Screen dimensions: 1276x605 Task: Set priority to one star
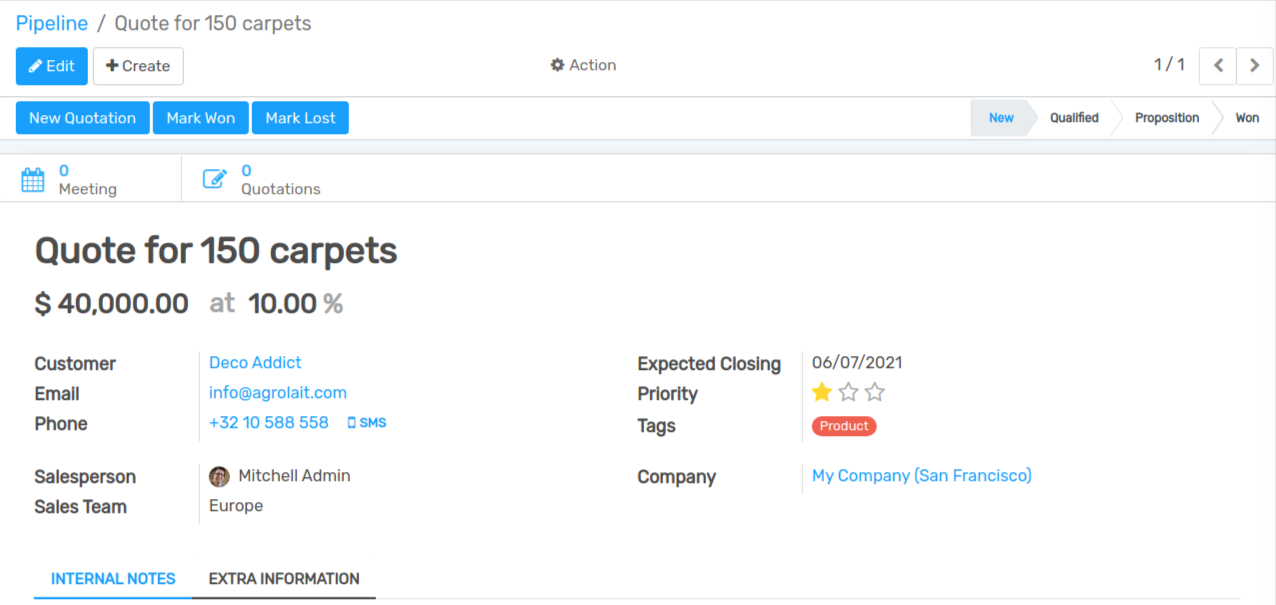(822, 392)
